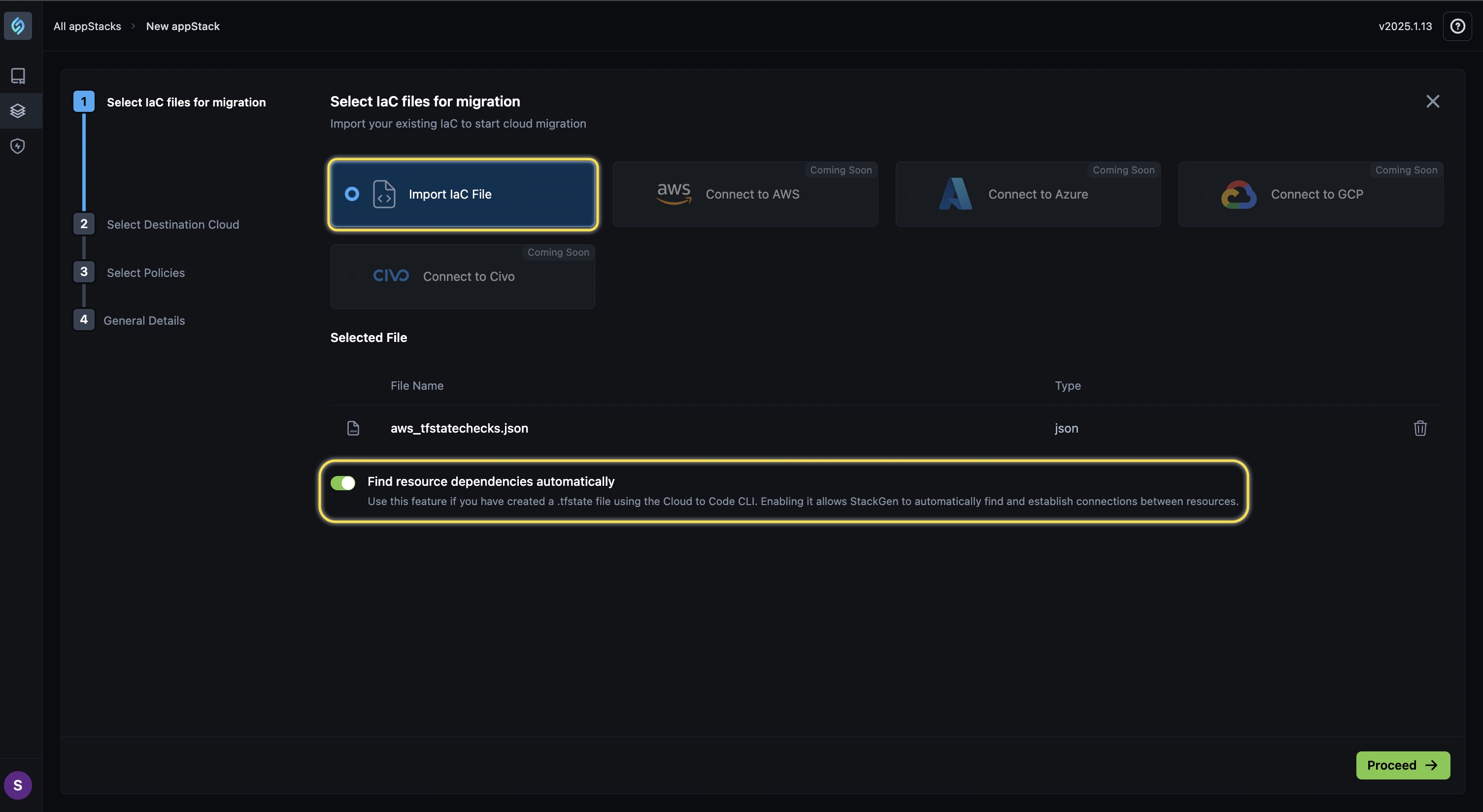Click the json file icon beside aws_tfstatechecks.json

(x=353, y=428)
